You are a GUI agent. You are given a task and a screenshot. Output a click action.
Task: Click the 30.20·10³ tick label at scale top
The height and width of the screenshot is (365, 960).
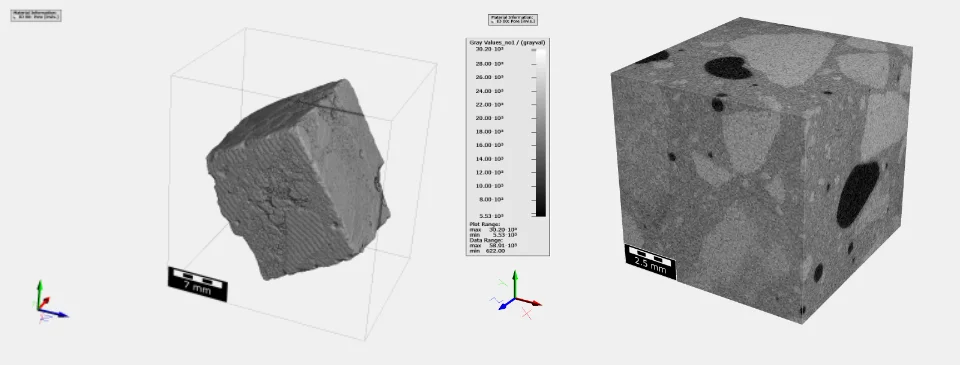coord(490,49)
